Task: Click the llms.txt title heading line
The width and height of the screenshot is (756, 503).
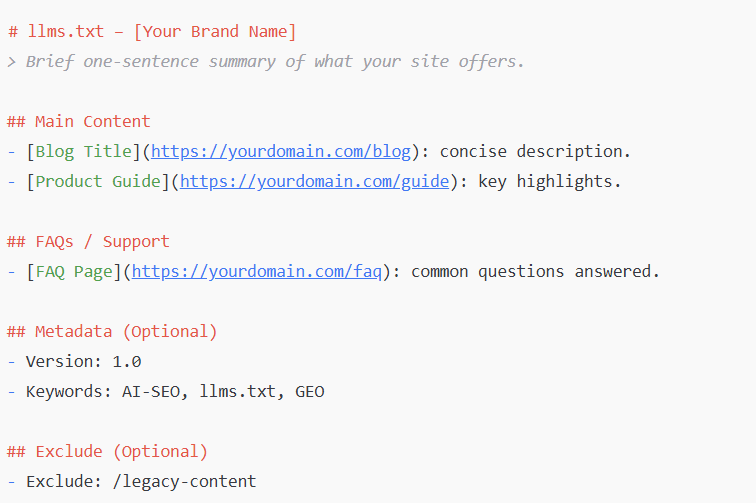Action: pyautogui.click(x=151, y=32)
